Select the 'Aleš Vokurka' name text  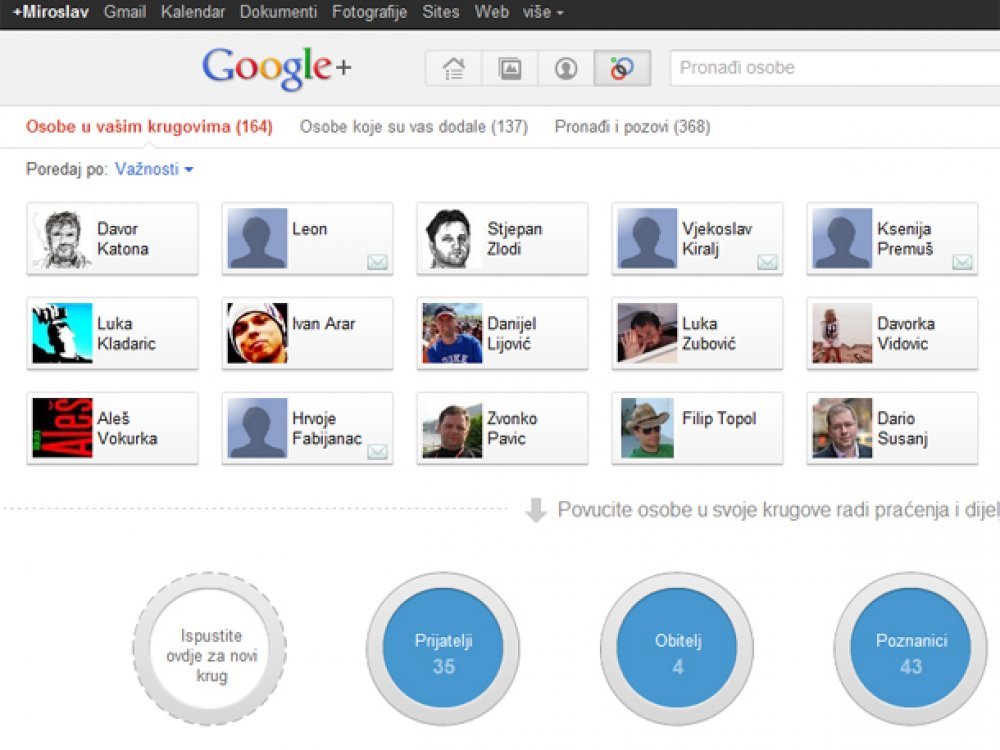(127, 429)
